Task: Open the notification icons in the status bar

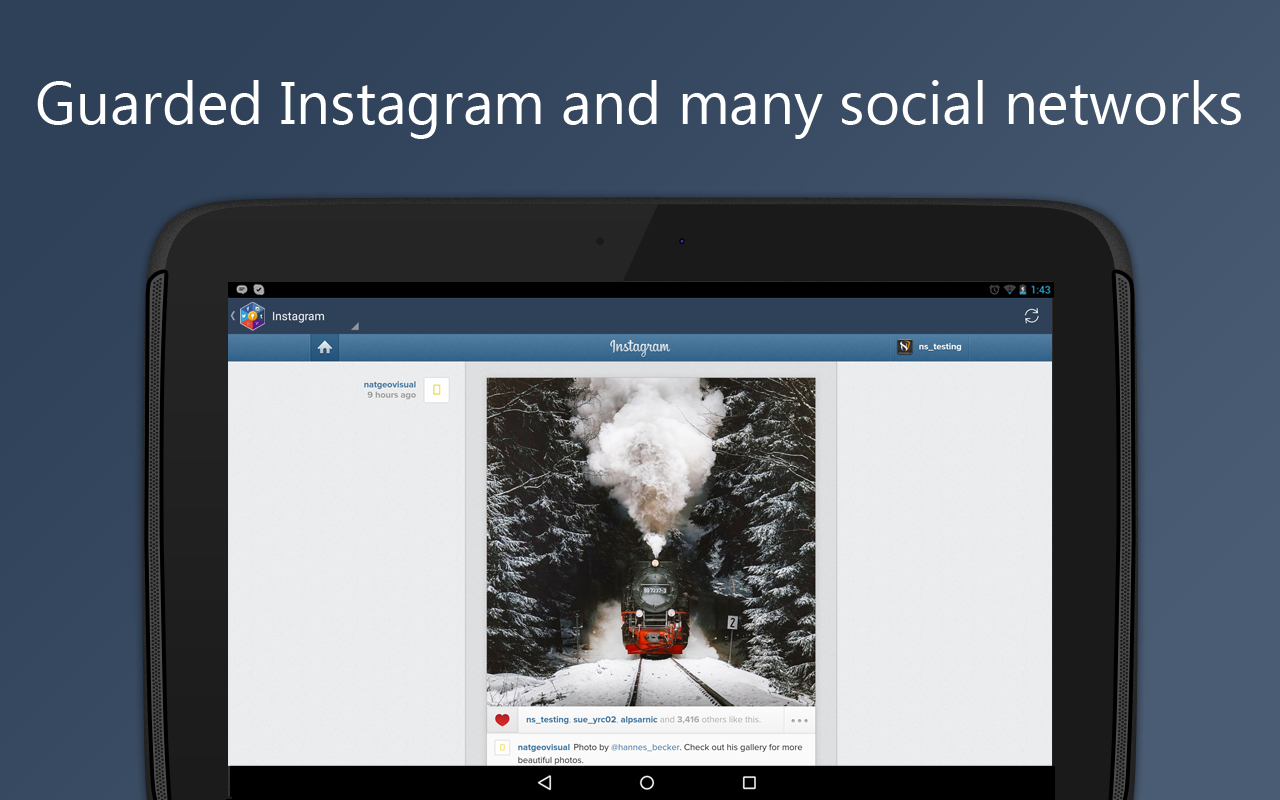Action: pos(247,289)
